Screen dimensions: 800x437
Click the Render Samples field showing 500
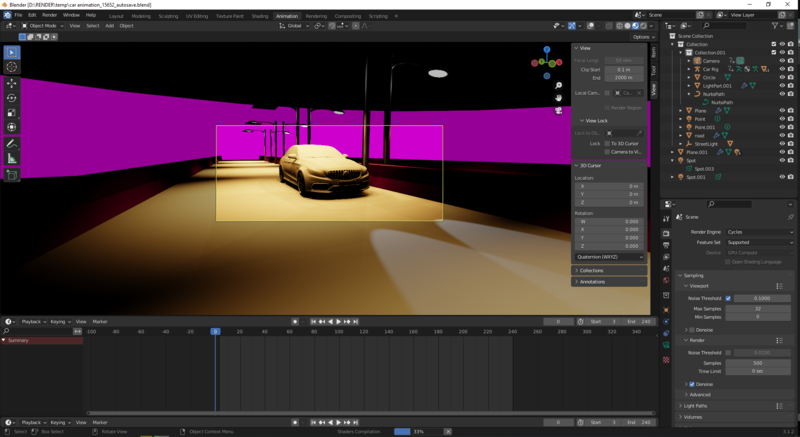(758, 362)
